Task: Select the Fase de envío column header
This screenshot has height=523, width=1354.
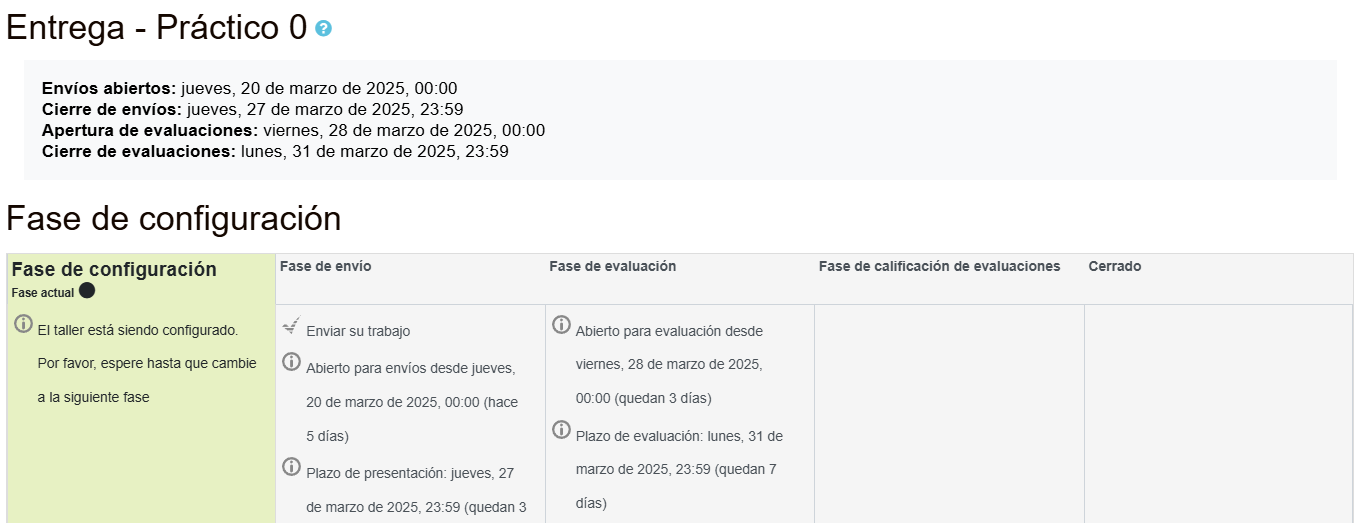Action: (325, 266)
